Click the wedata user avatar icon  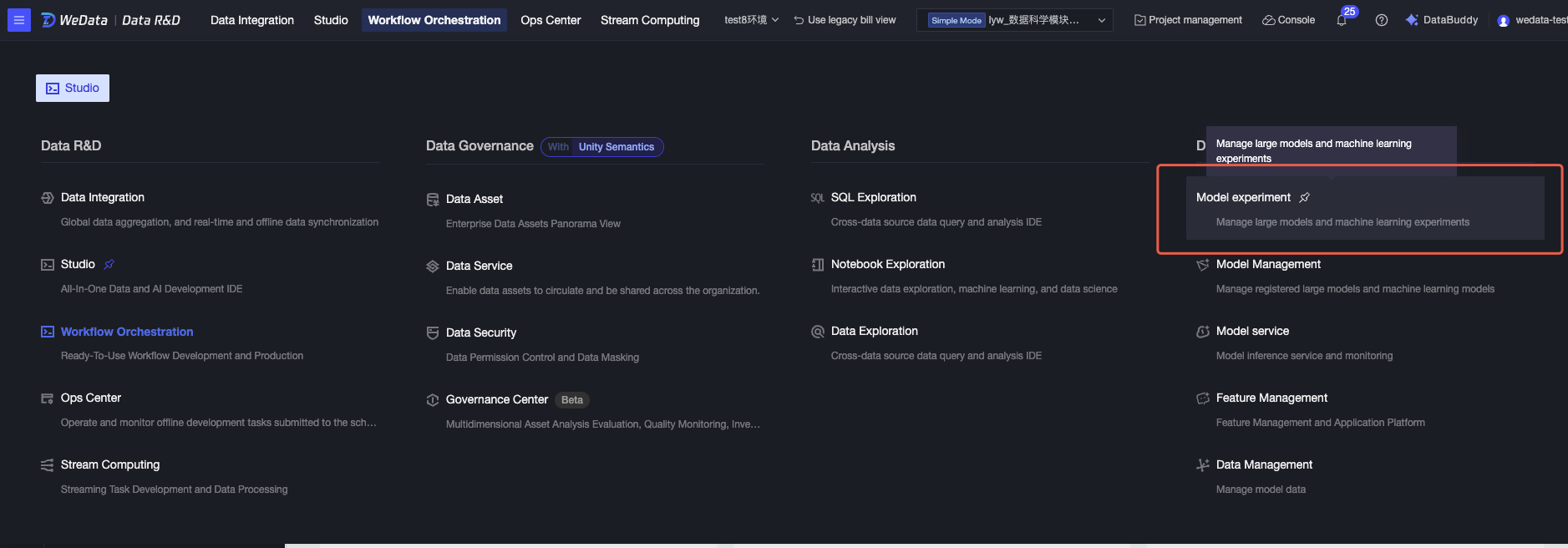[x=1504, y=21]
